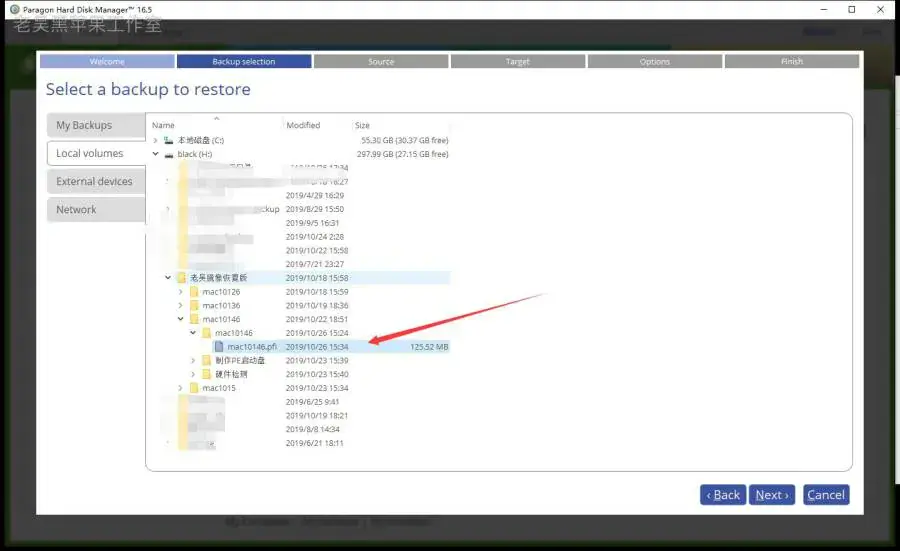The width and height of the screenshot is (900, 551).
Task: Sort by the Modified column header
Action: 303,125
